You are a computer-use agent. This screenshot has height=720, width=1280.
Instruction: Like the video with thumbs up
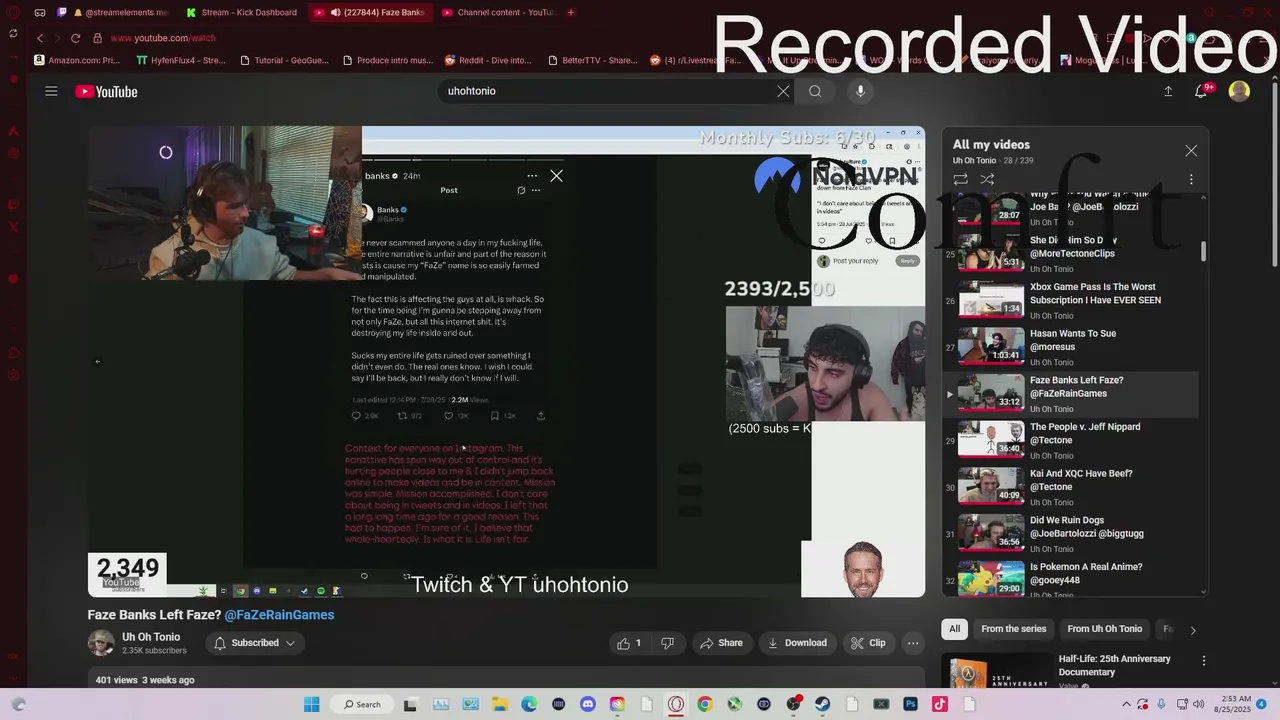coord(629,643)
